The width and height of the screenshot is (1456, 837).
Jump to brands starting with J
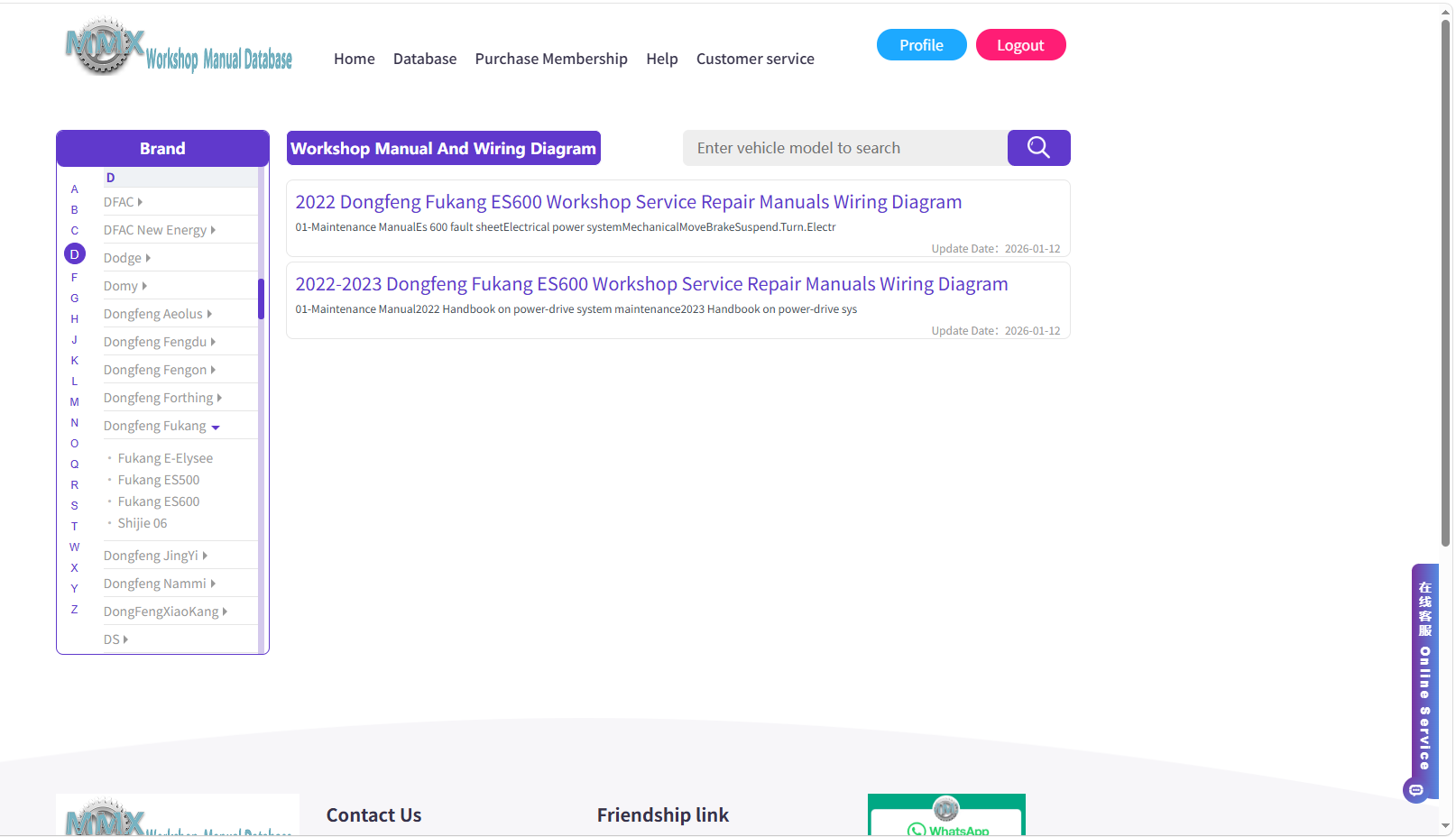(x=75, y=340)
